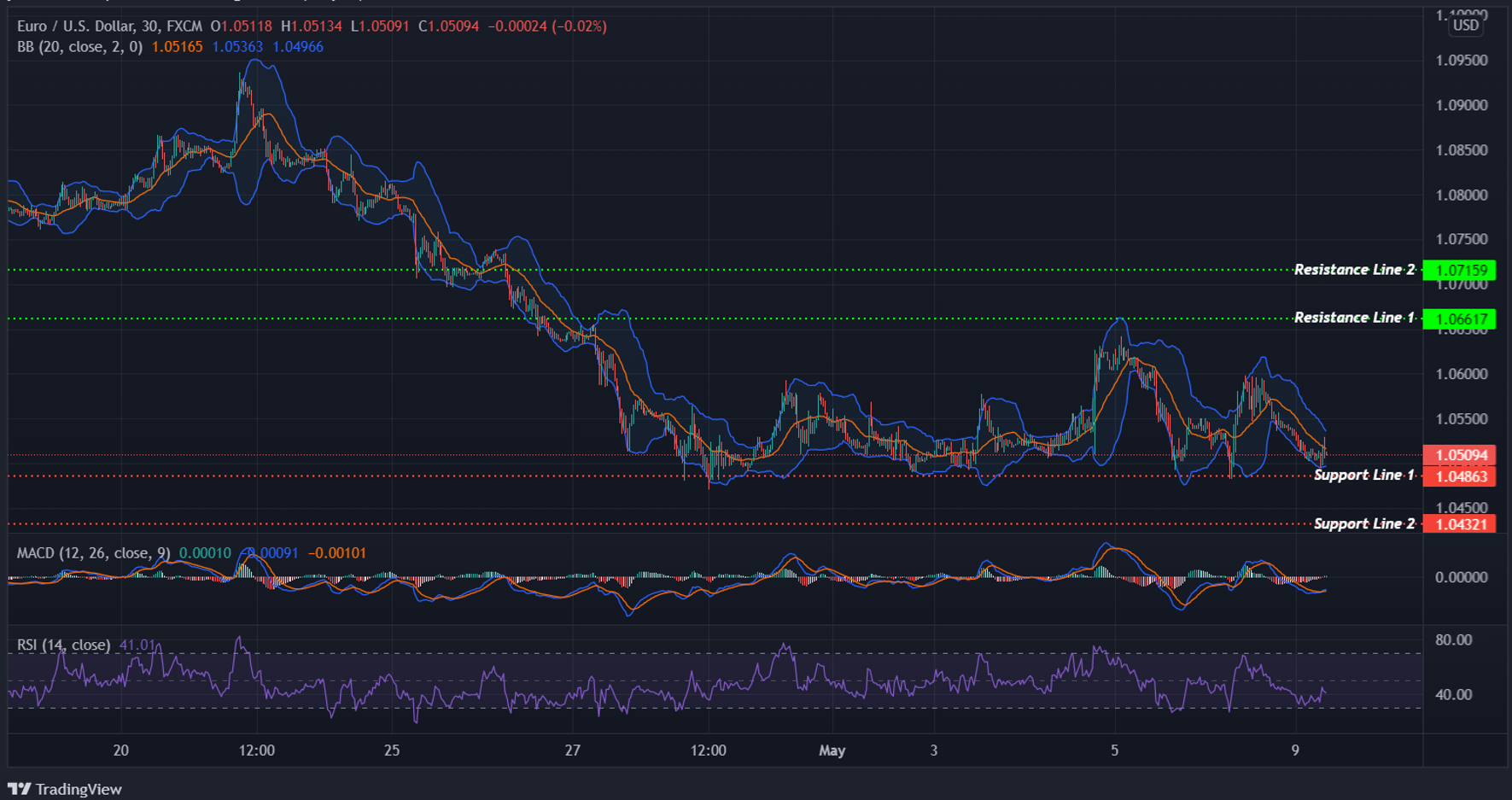
Task: Click the TradingView logo icon
Action: click(20, 789)
